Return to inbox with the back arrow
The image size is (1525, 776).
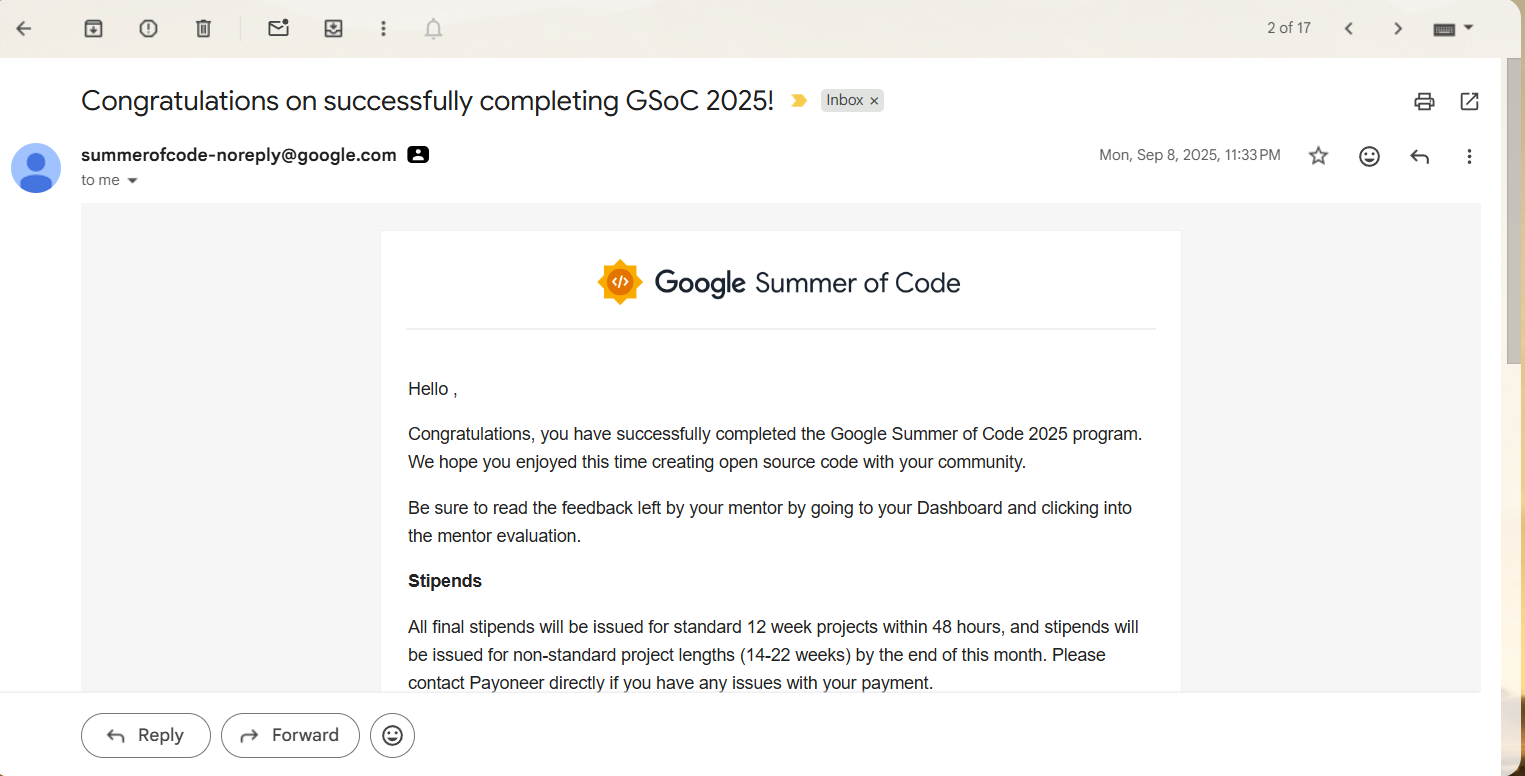[23, 28]
